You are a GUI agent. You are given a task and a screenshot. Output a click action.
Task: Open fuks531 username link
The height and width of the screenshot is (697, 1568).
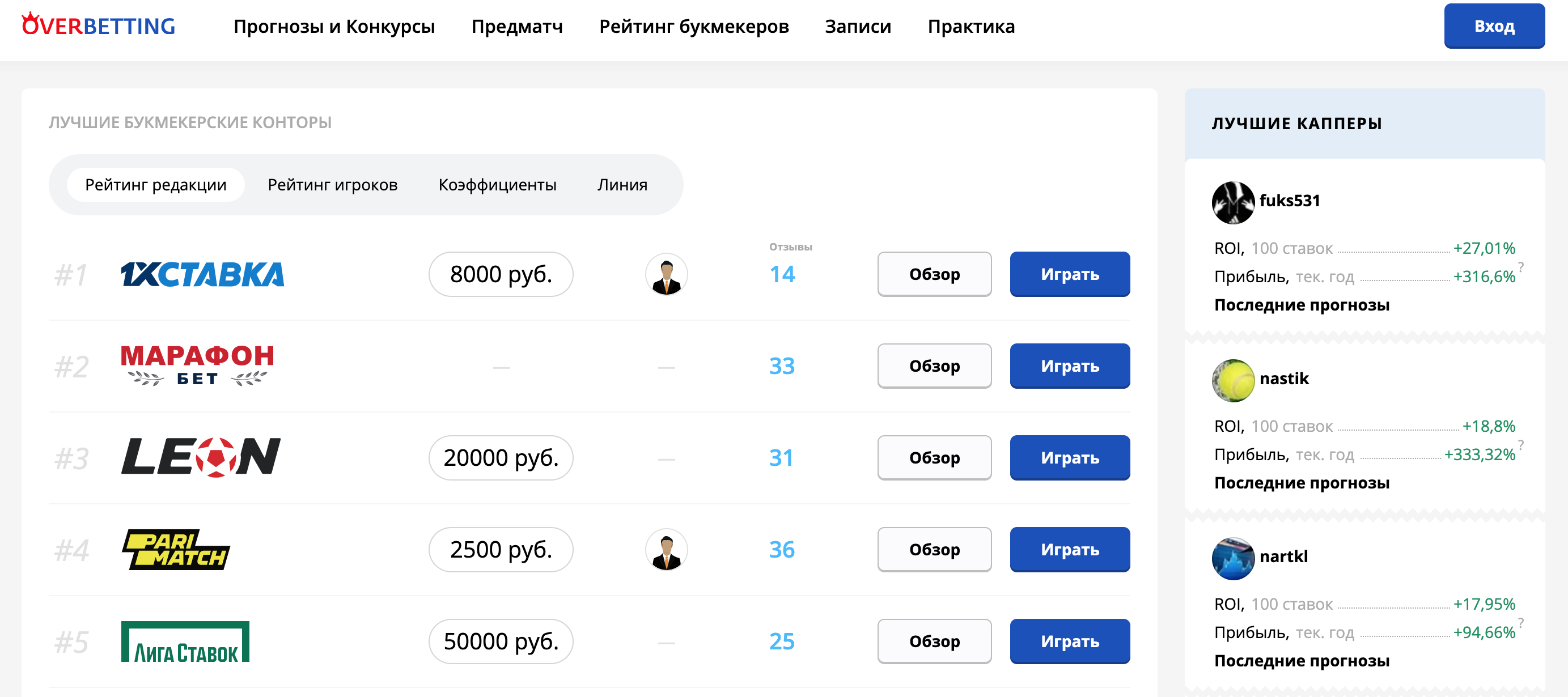coord(1289,201)
